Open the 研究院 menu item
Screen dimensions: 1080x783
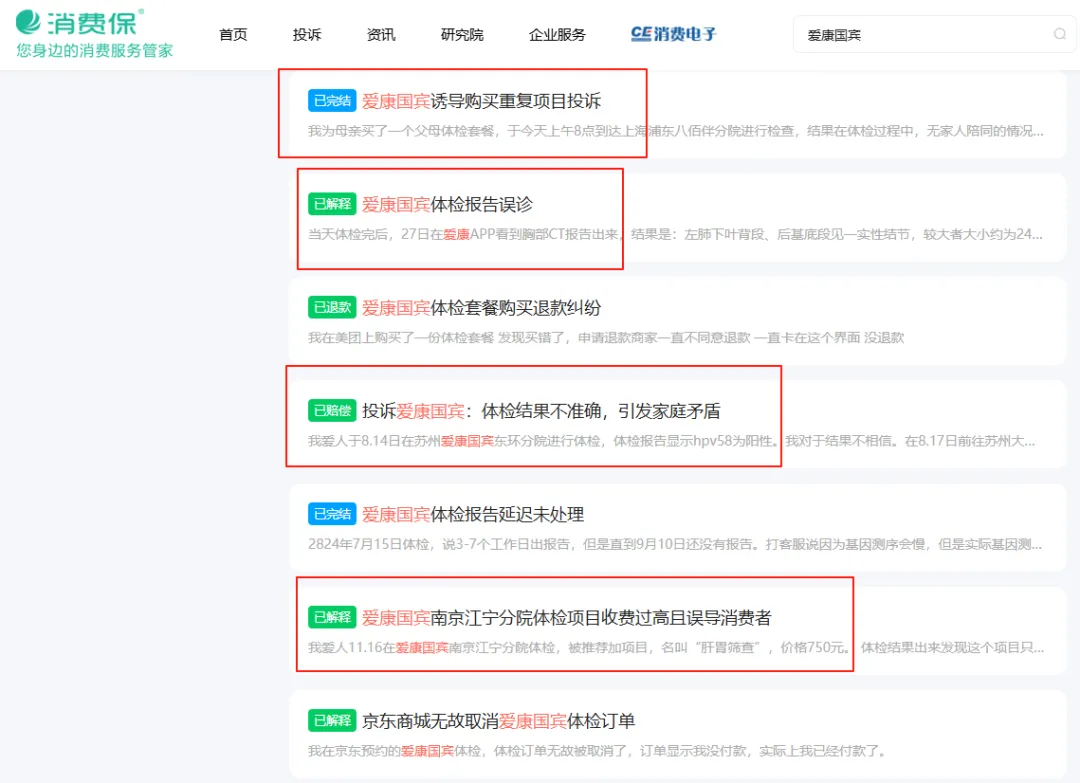click(x=462, y=34)
